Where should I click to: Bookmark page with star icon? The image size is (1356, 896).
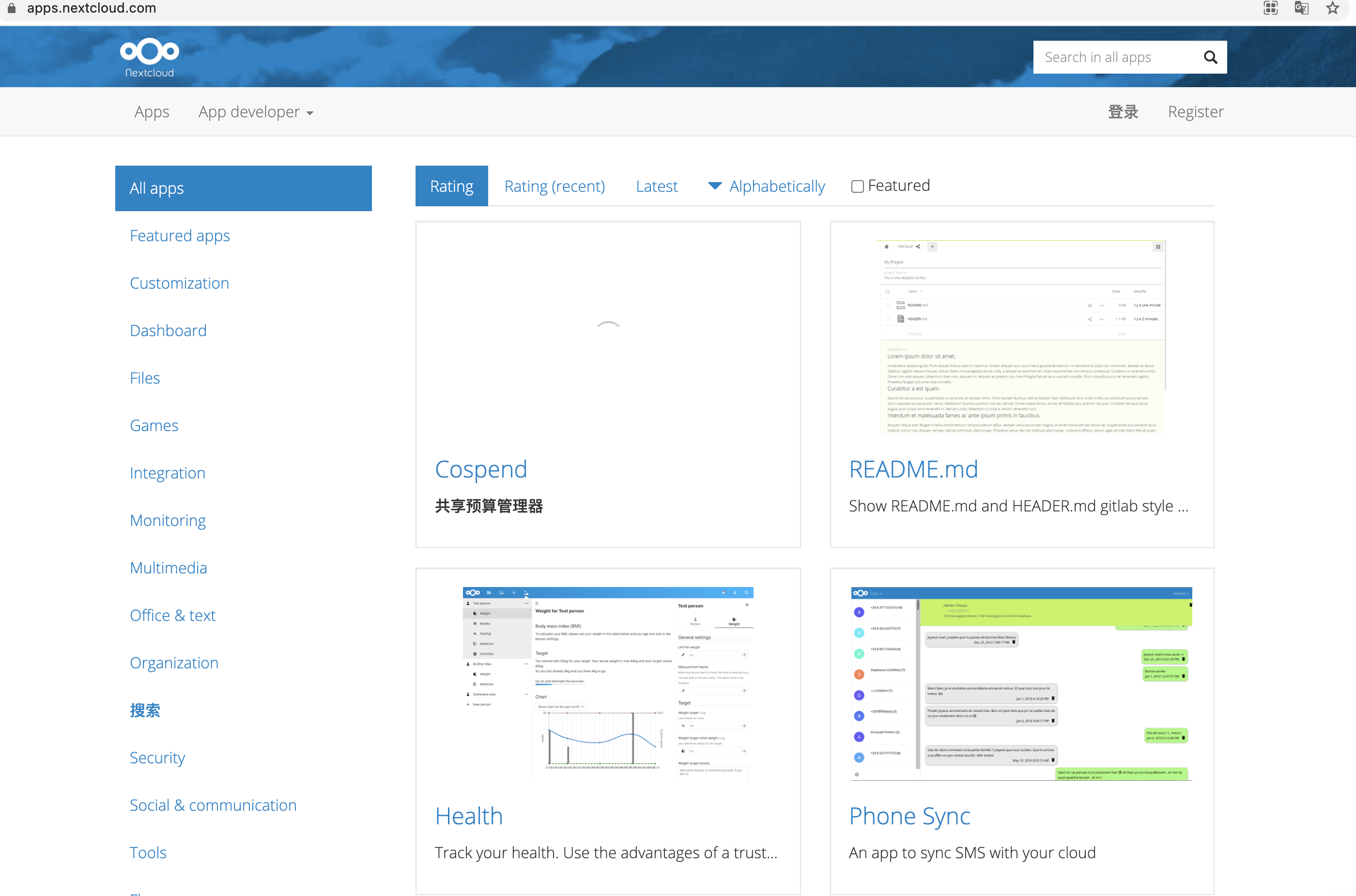point(1333,8)
